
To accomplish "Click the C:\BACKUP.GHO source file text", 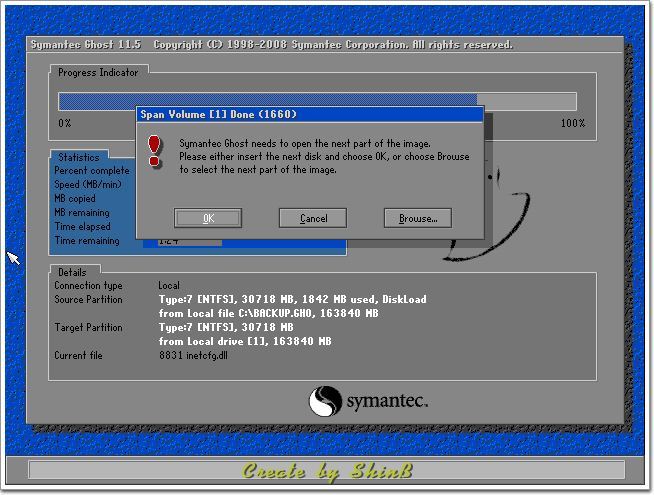I will [x=268, y=313].
